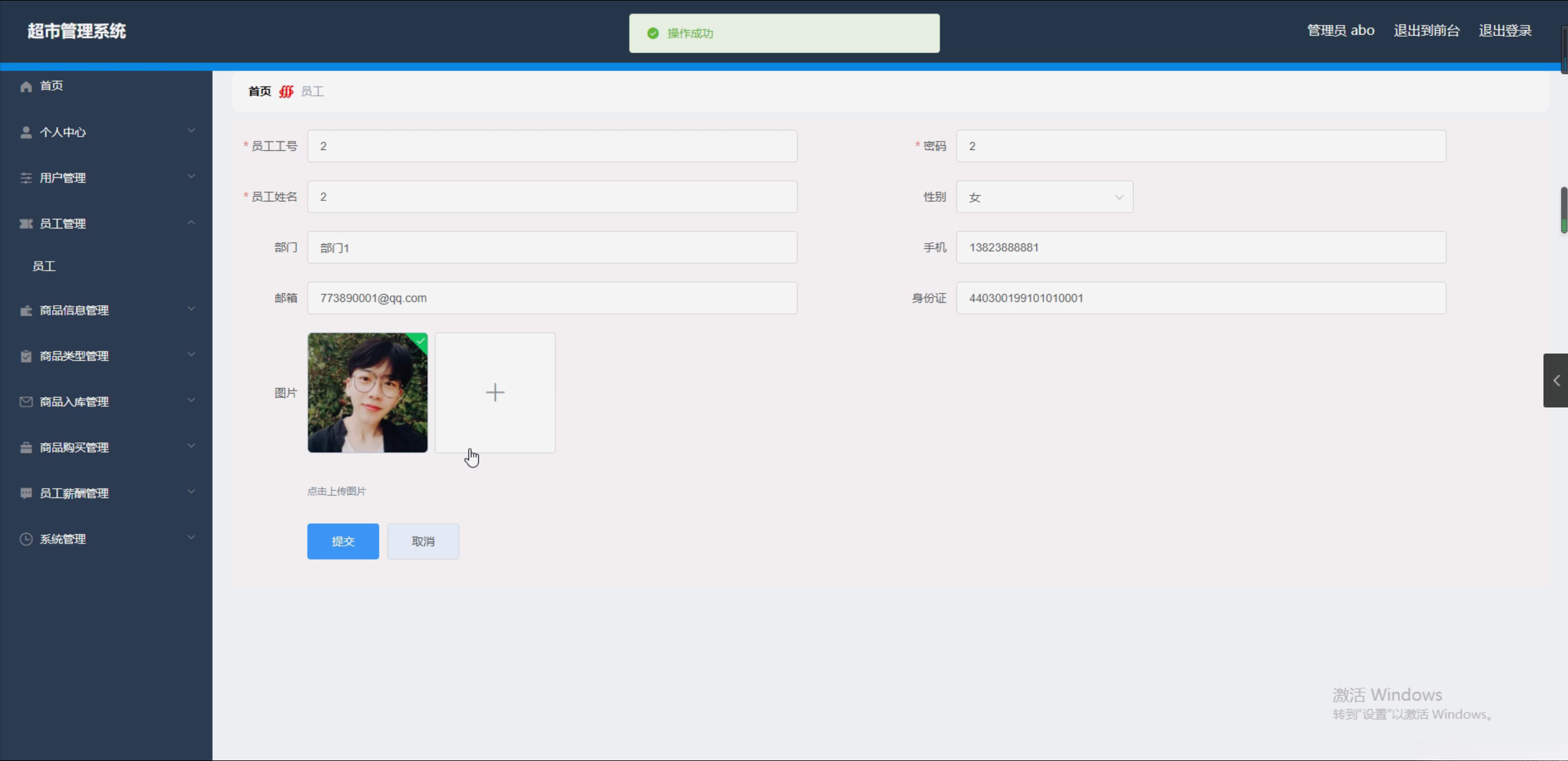Click the 取消 cancel button
1568x761 pixels.
423,541
